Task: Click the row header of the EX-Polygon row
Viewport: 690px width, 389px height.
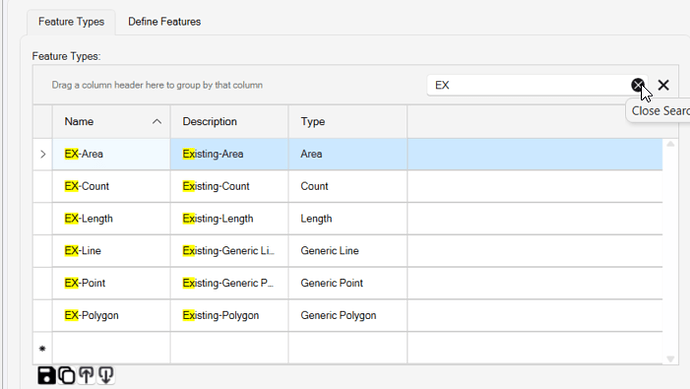Action: click(x=42, y=316)
